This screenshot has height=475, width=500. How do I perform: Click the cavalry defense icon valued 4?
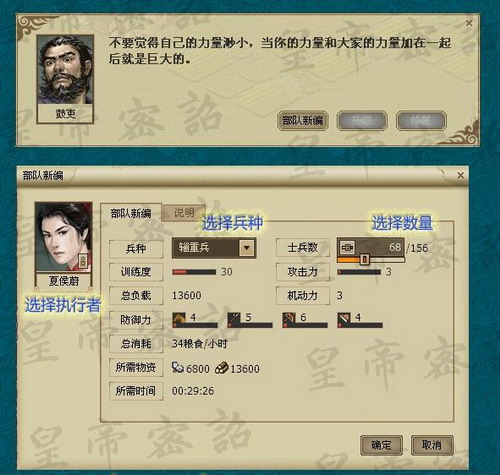pos(179,319)
